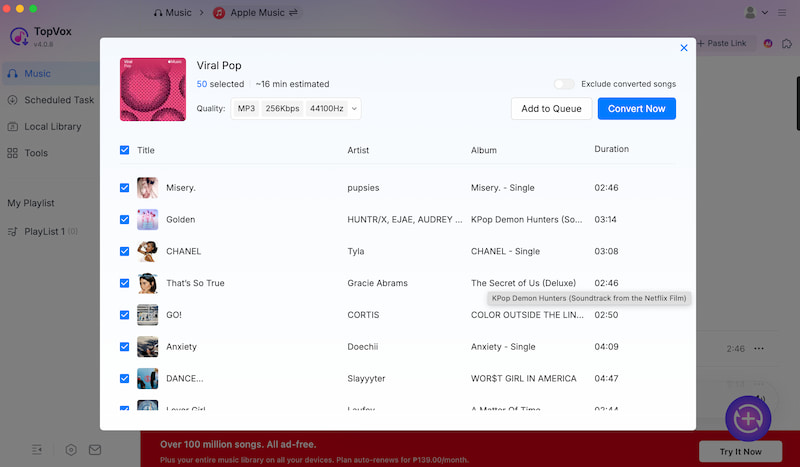Click album WOR$T GIRL IN AMERICA

(523, 378)
